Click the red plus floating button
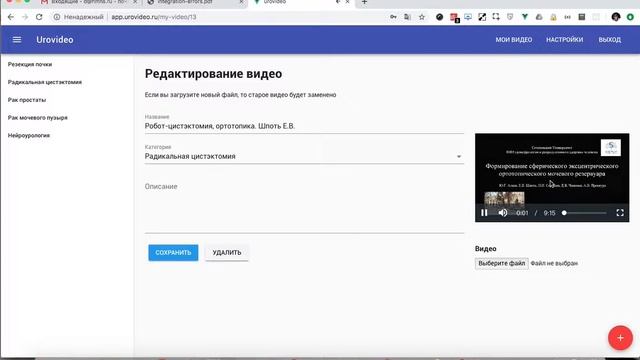 tap(620, 338)
